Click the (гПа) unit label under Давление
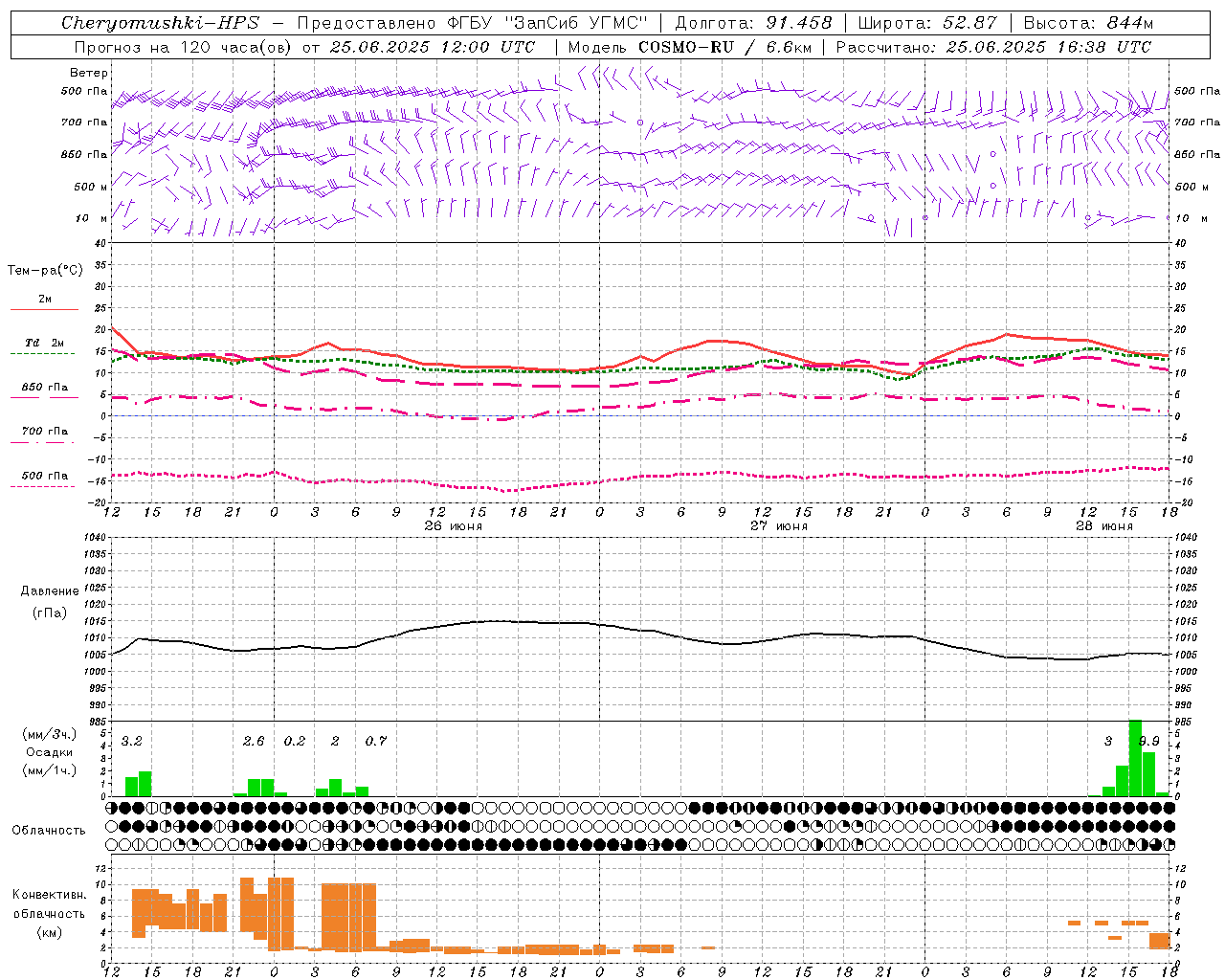The height and width of the screenshot is (980, 1225). (50, 613)
